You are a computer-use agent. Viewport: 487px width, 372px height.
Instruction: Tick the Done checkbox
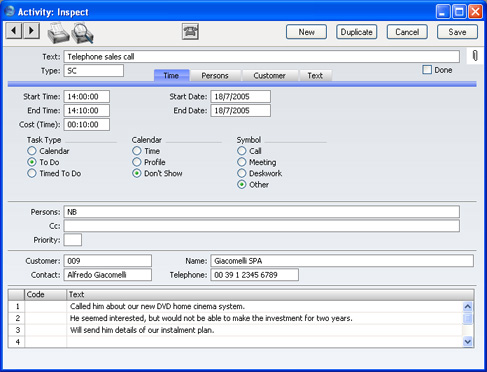[427, 70]
